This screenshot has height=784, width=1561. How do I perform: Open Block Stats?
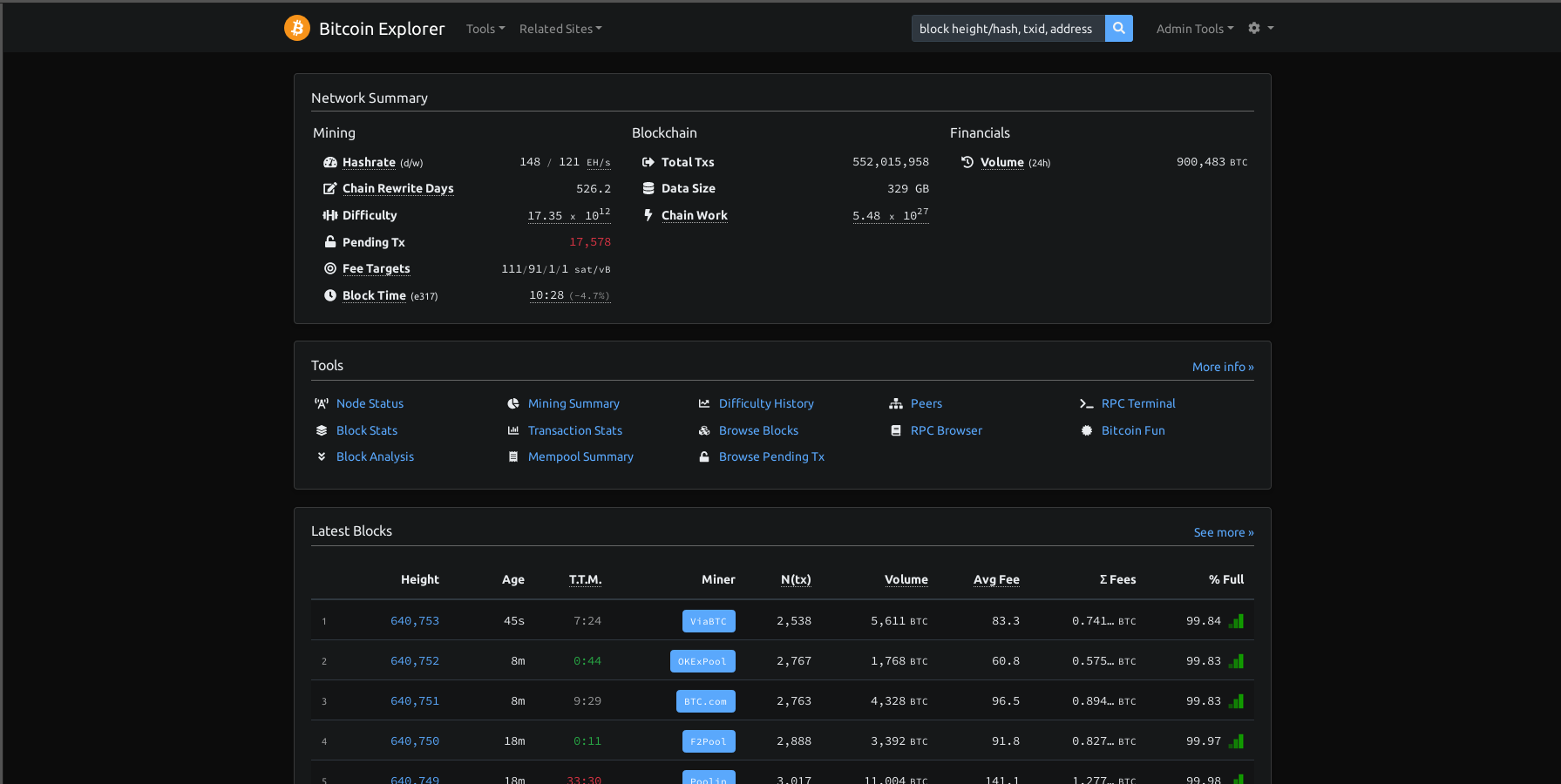click(367, 430)
